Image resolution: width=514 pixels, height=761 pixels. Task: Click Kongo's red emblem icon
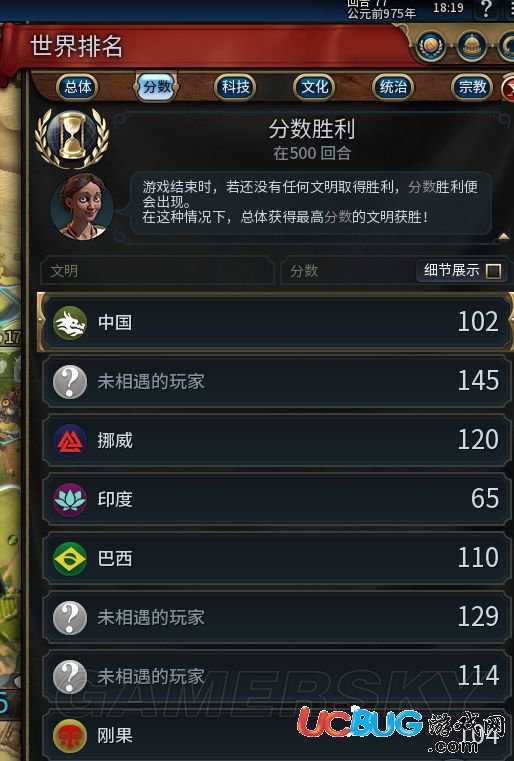point(70,736)
